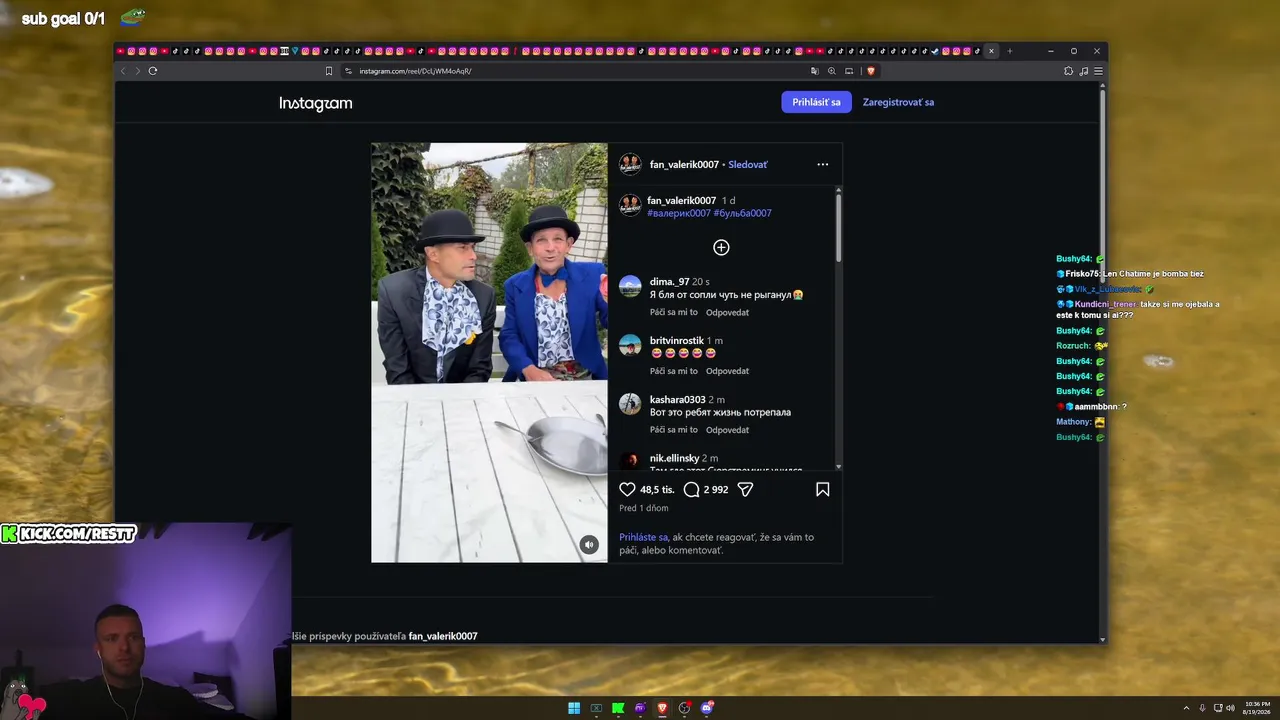Reload the page in the browser

point(153,71)
